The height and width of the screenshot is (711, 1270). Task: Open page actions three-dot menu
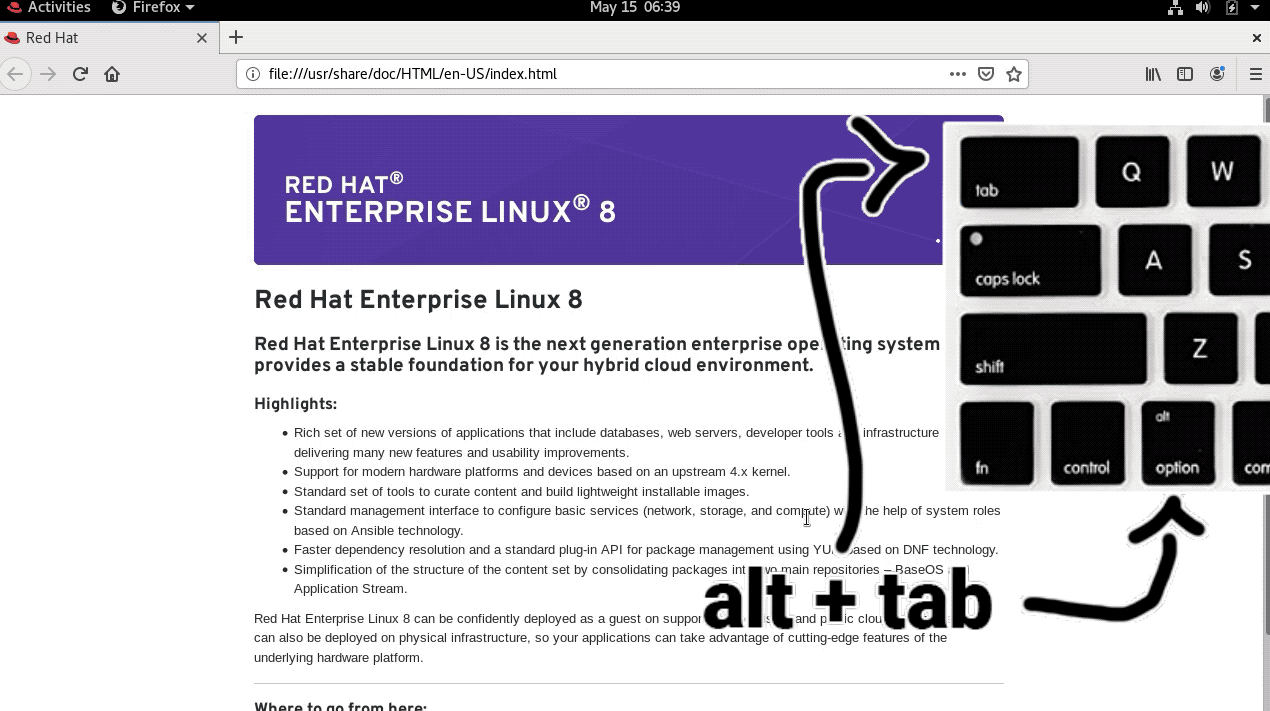point(958,74)
